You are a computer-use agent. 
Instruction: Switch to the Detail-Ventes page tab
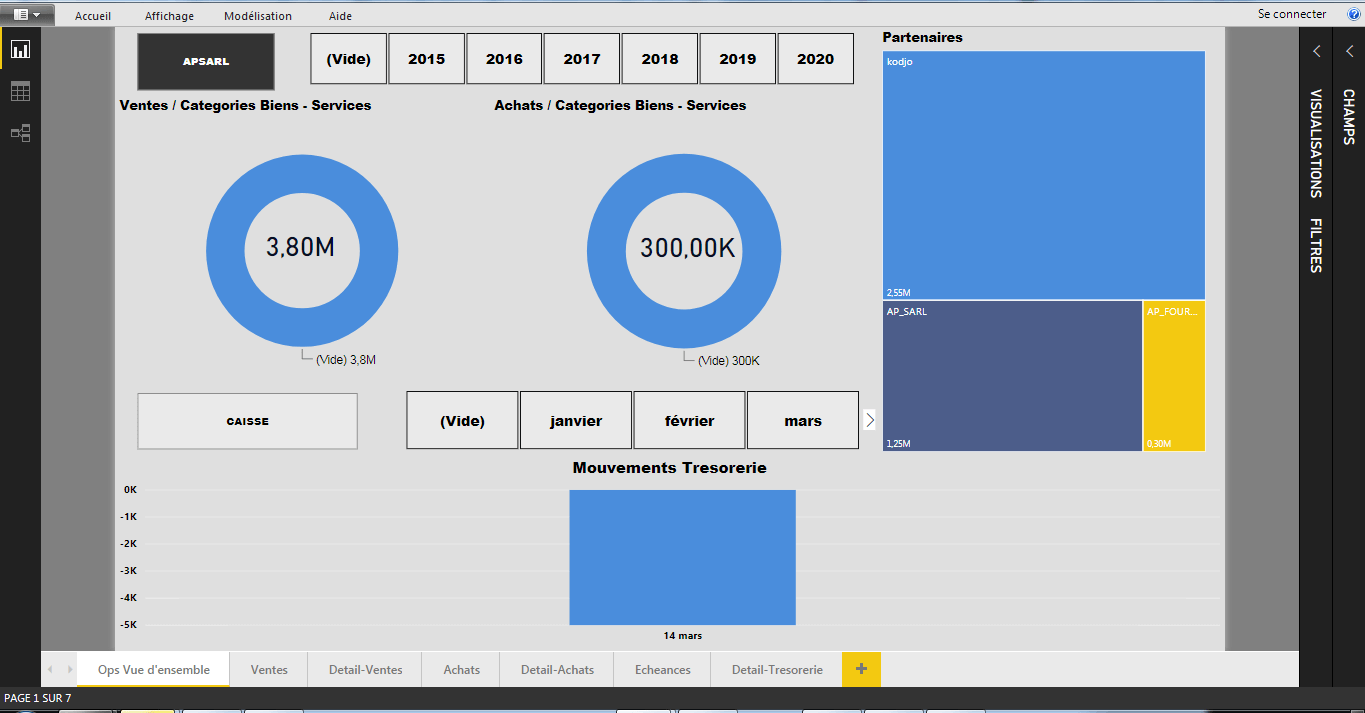point(365,669)
